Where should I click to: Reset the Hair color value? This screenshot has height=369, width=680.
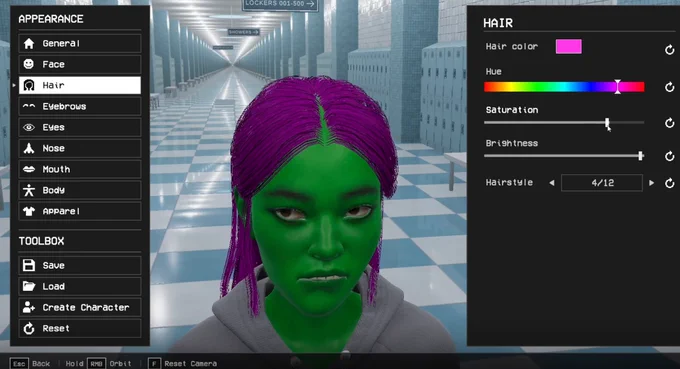(670, 49)
